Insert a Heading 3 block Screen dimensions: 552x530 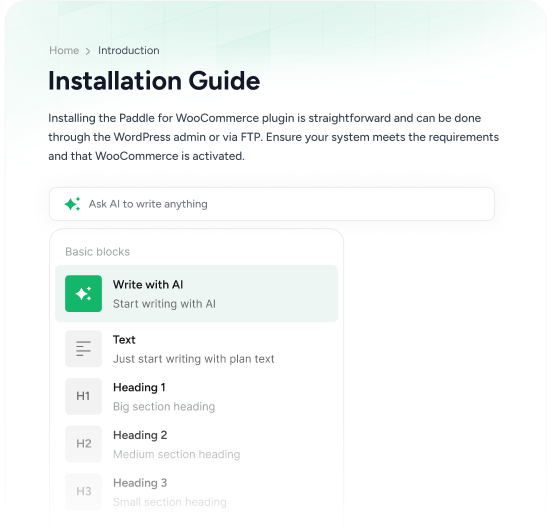click(x=196, y=492)
